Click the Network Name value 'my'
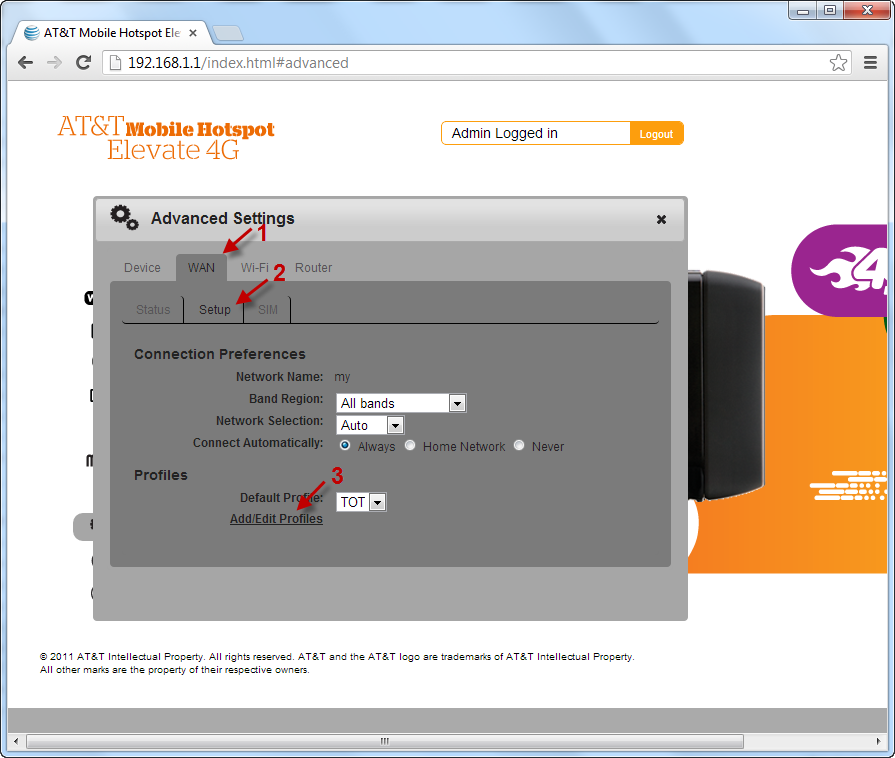 click(x=342, y=377)
